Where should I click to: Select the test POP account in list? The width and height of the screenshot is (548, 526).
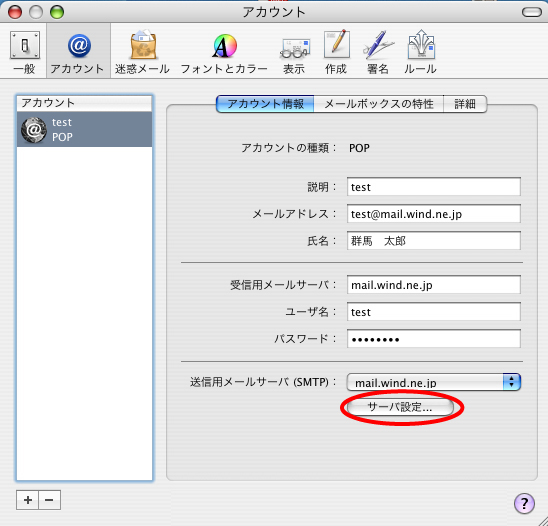tap(85, 129)
